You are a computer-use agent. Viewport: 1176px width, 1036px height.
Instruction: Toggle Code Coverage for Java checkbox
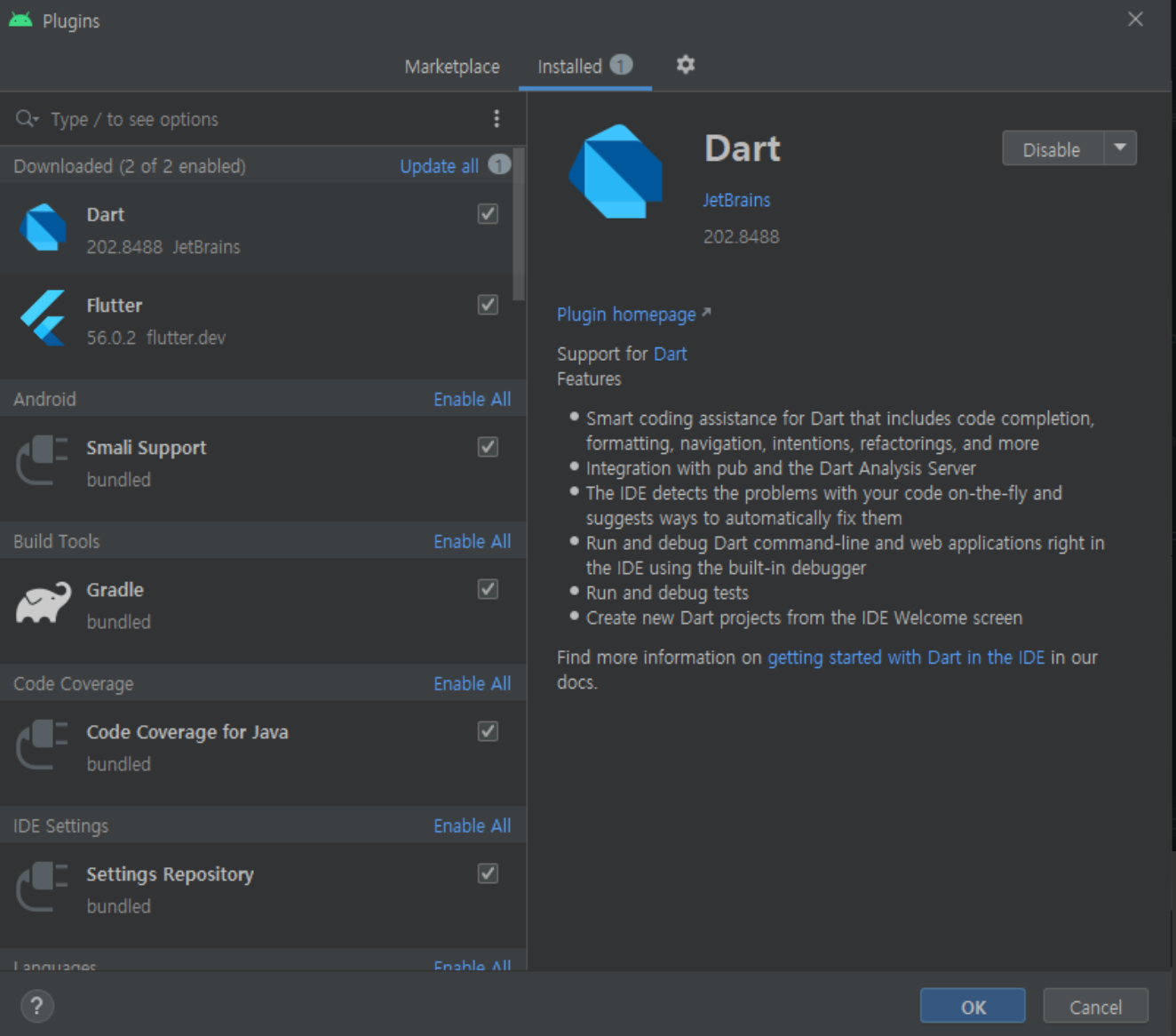click(488, 730)
